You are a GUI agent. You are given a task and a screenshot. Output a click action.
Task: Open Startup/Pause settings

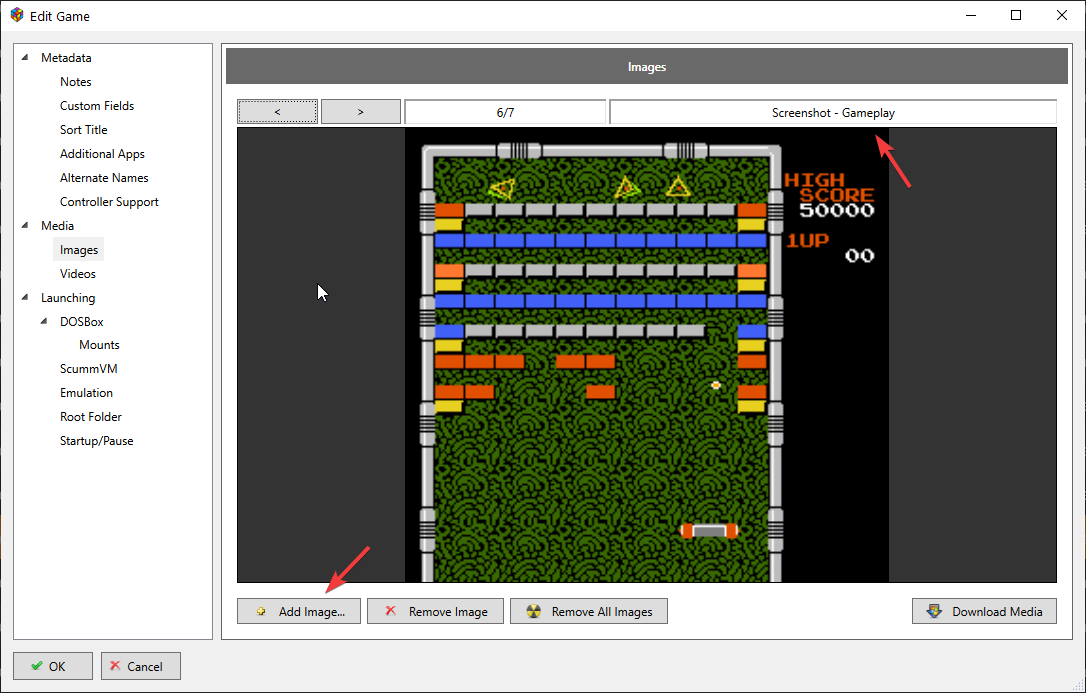coord(96,441)
